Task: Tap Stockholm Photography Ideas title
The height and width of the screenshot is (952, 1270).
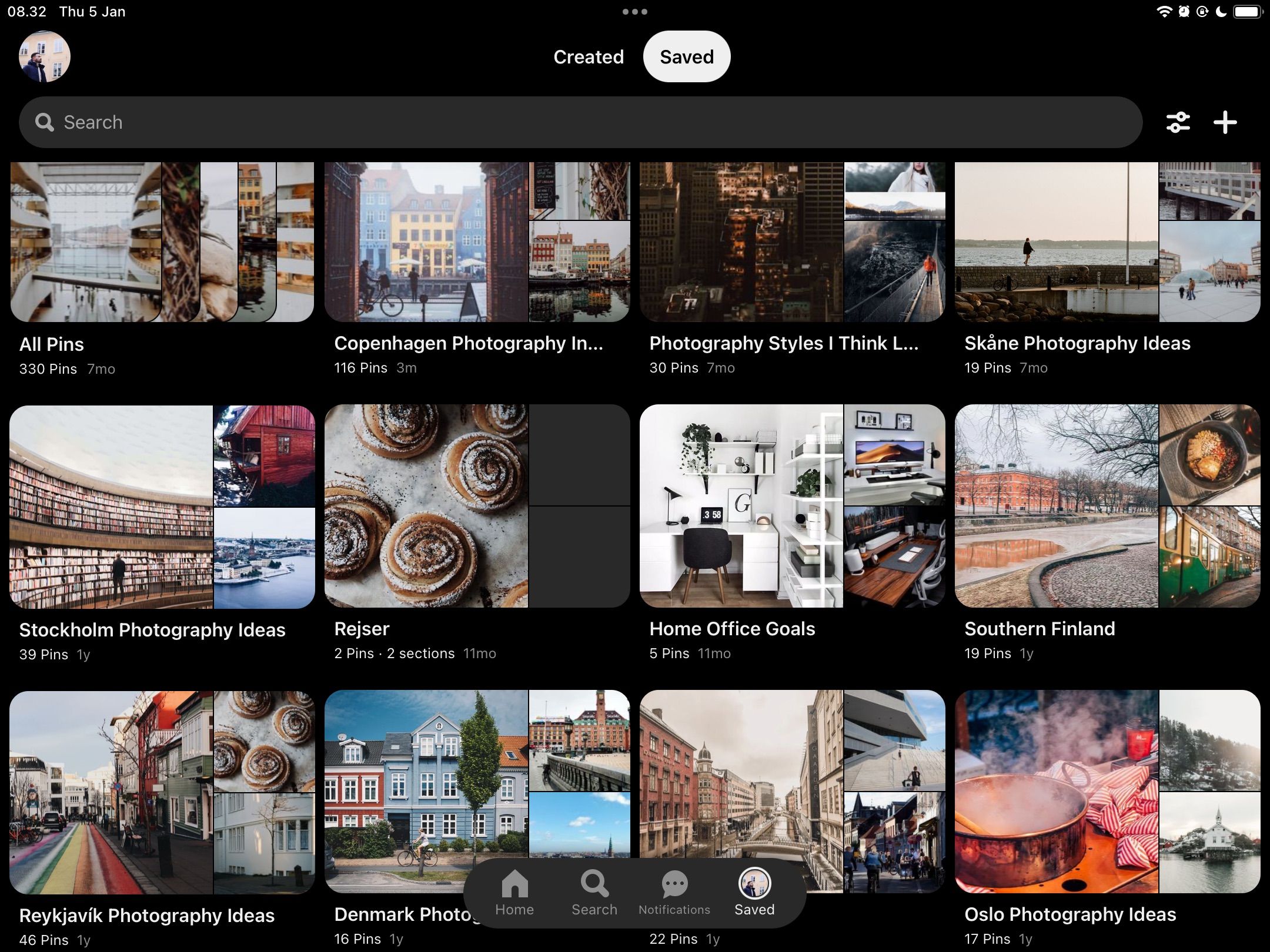Action: pos(152,630)
